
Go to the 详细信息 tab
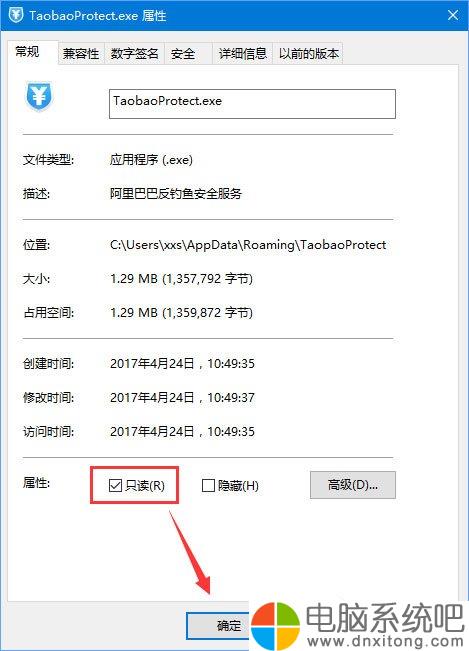pyautogui.click(x=242, y=54)
